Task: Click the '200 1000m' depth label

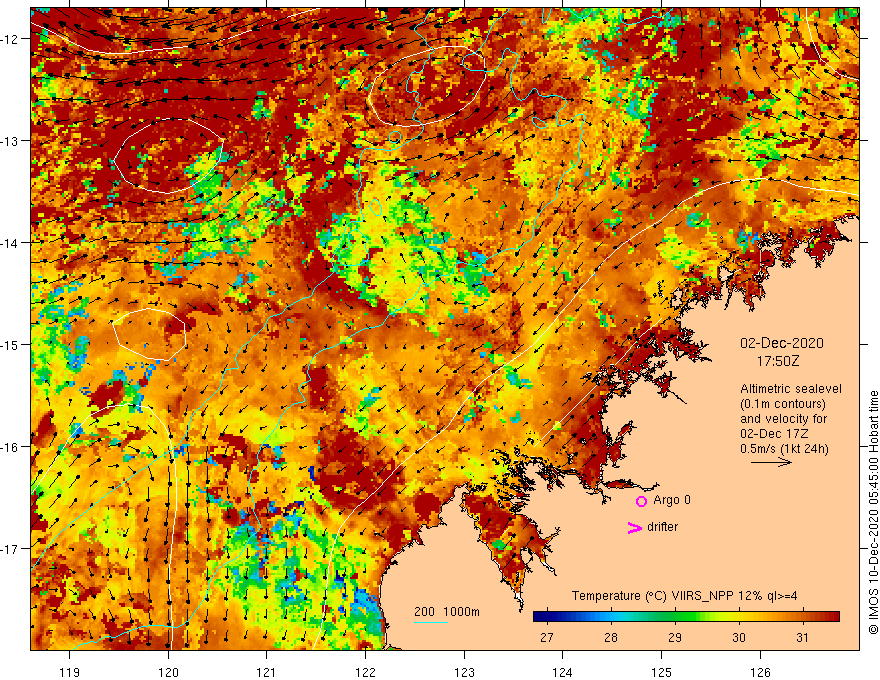Action: click(447, 612)
